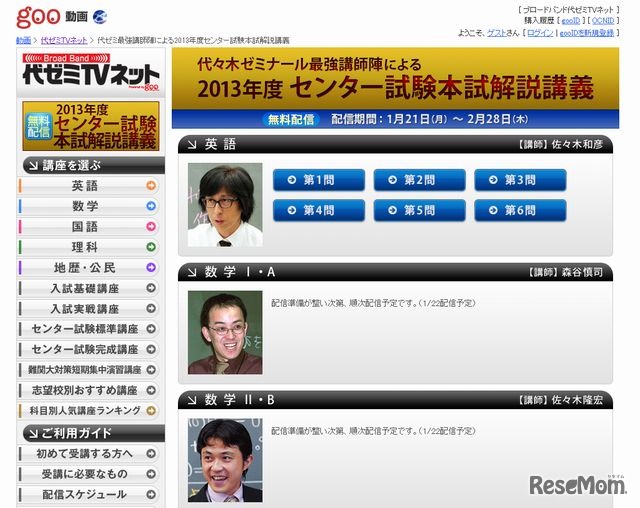Viewport: 640px width, 508px height.
Task: Click the ログイン link
Action: [x=540, y=33]
